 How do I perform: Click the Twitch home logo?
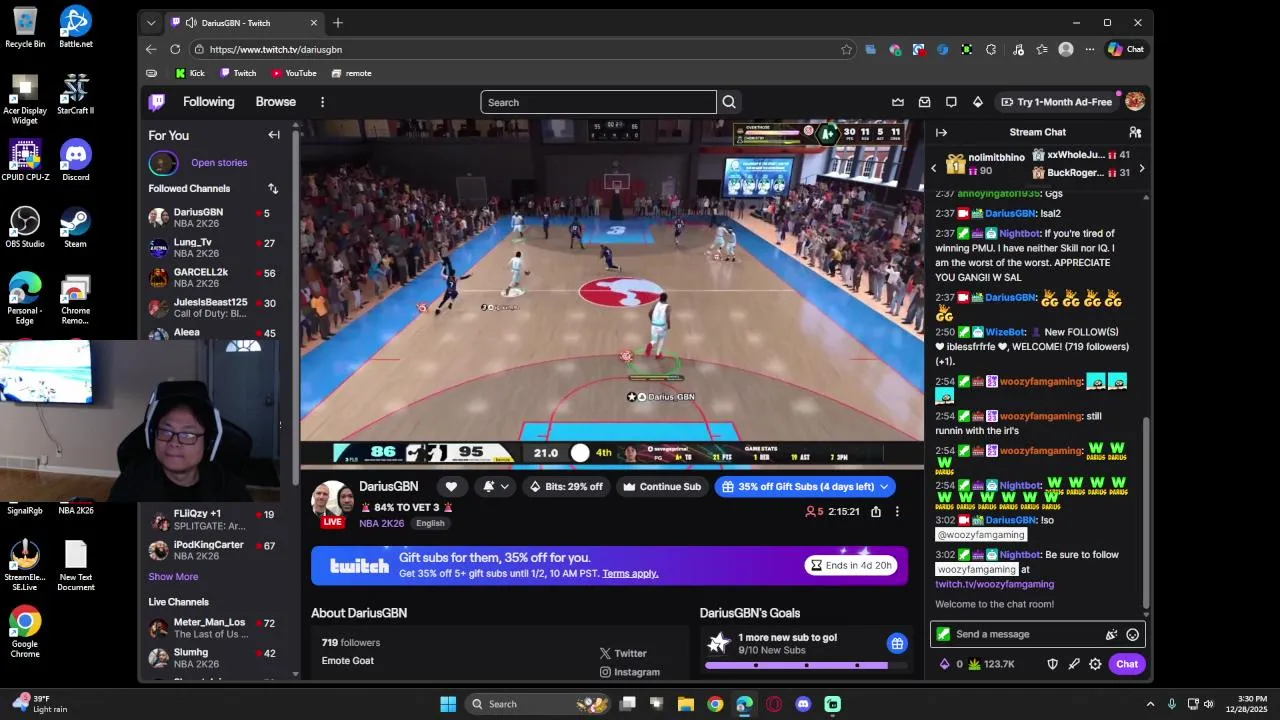click(x=157, y=102)
